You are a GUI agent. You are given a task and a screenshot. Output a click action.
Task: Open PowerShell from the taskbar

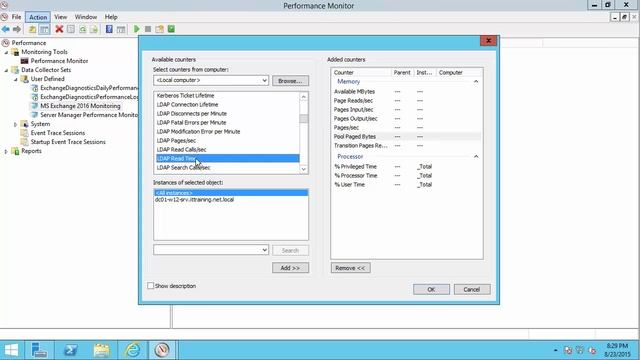click(70, 350)
